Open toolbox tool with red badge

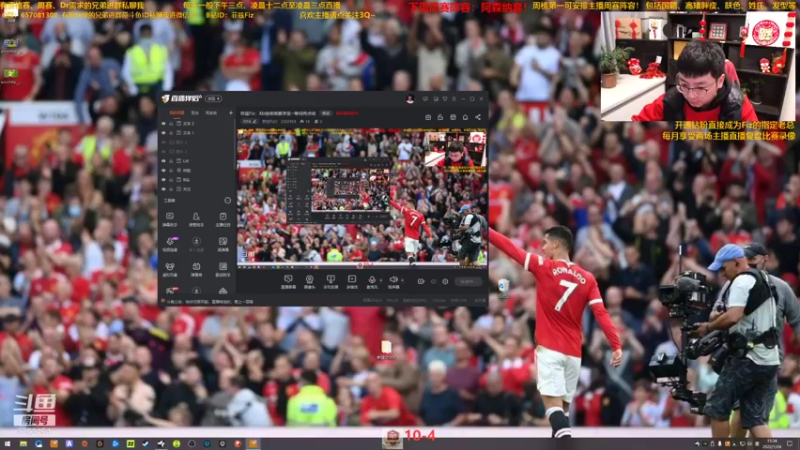(x=171, y=291)
